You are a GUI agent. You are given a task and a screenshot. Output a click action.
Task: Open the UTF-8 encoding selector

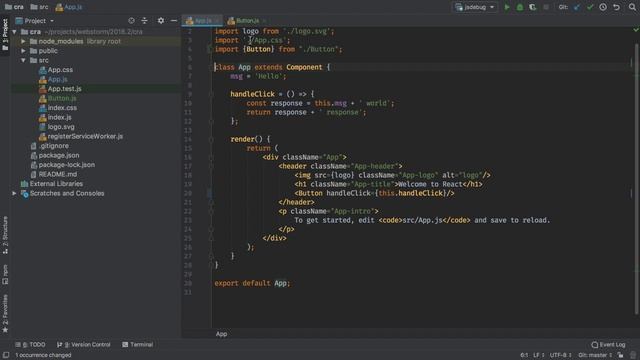pyautogui.click(x=560, y=355)
